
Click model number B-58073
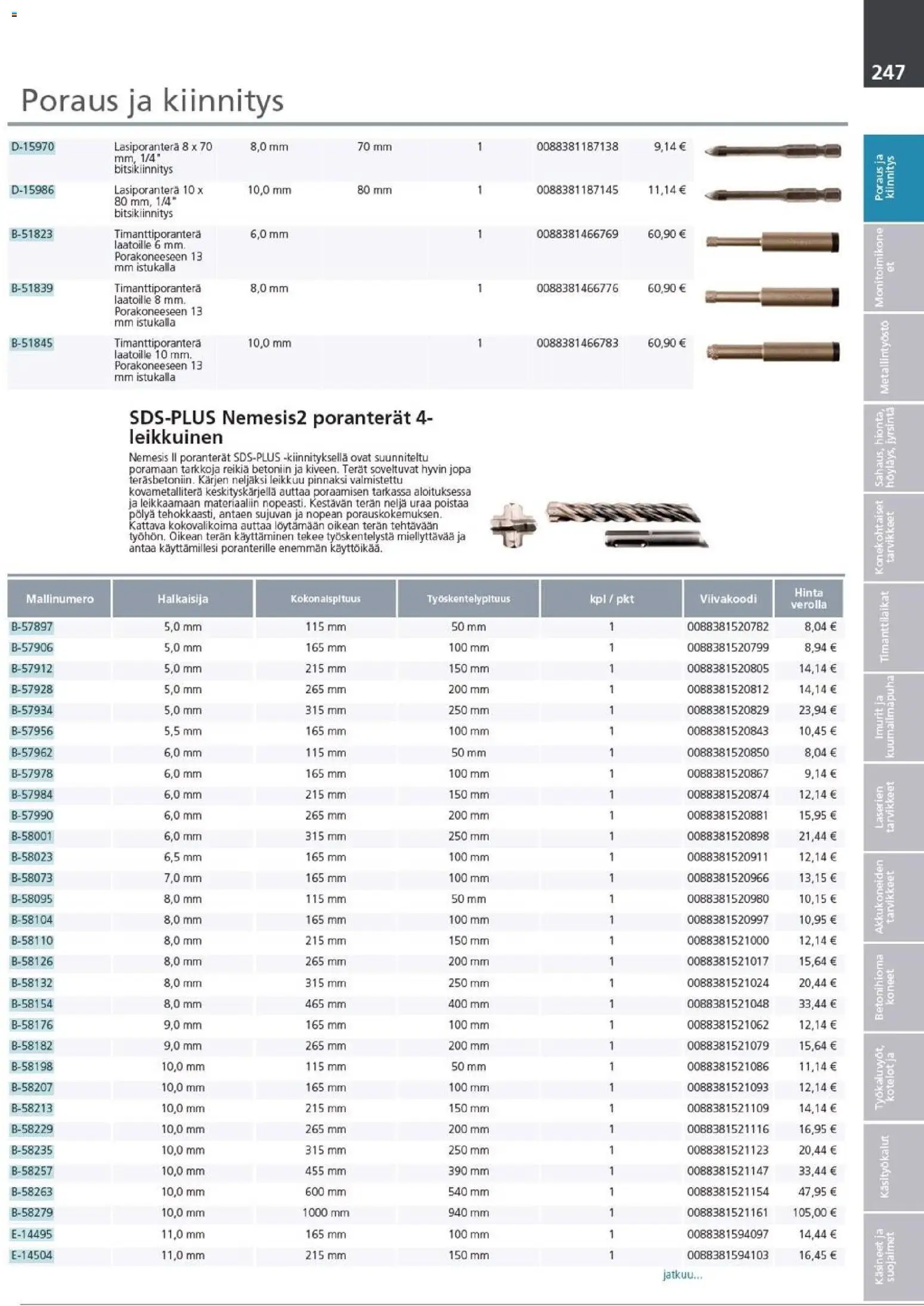click(x=32, y=878)
